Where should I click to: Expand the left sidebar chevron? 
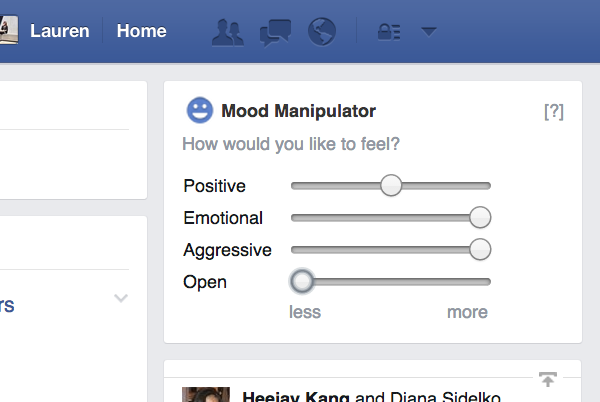[x=121, y=298]
